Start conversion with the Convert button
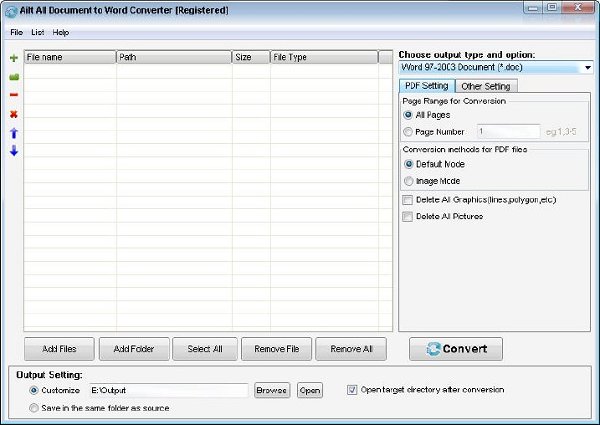The image size is (600, 425). point(456,349)
